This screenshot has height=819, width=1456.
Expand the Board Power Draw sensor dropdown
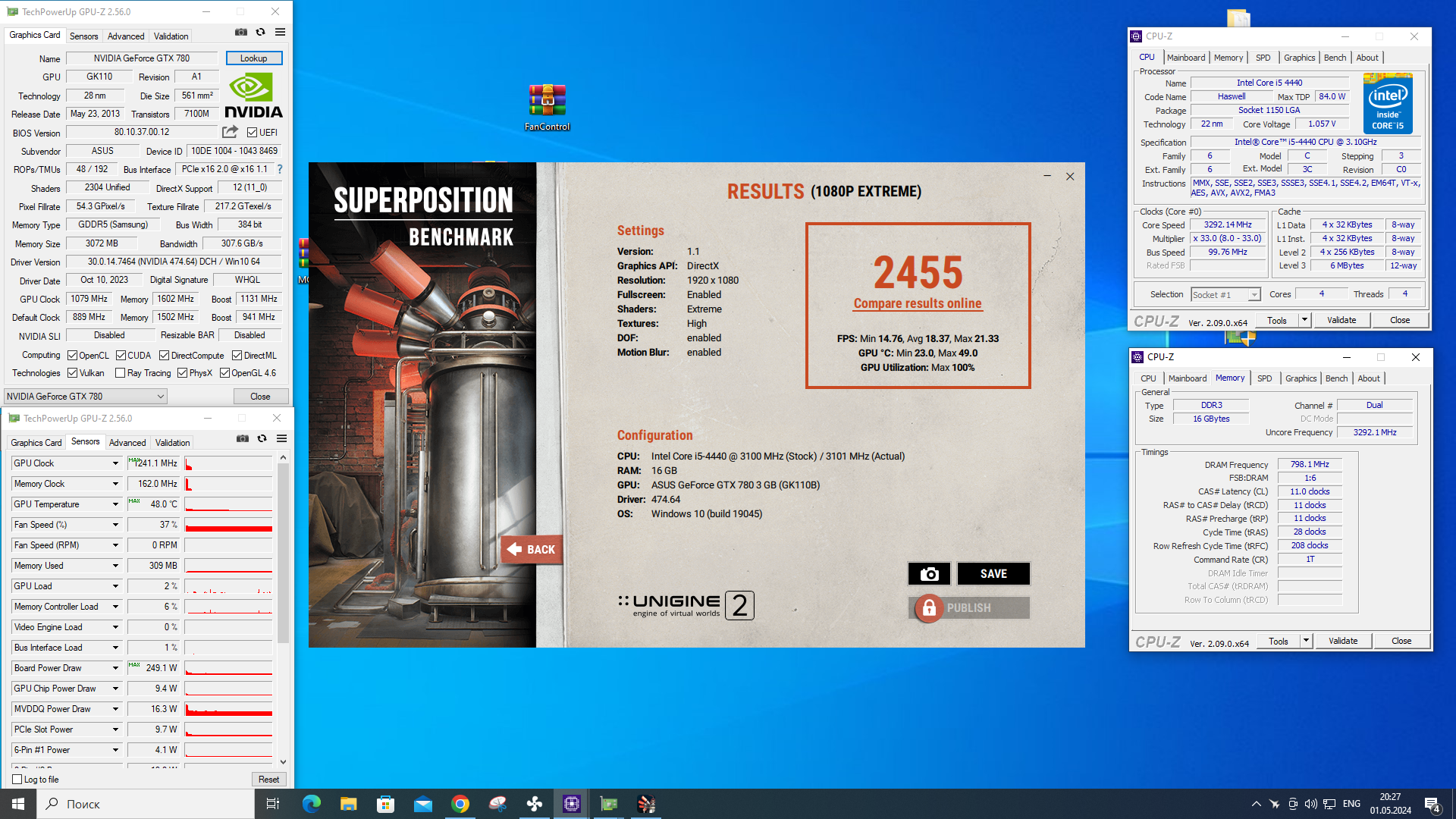115,668
